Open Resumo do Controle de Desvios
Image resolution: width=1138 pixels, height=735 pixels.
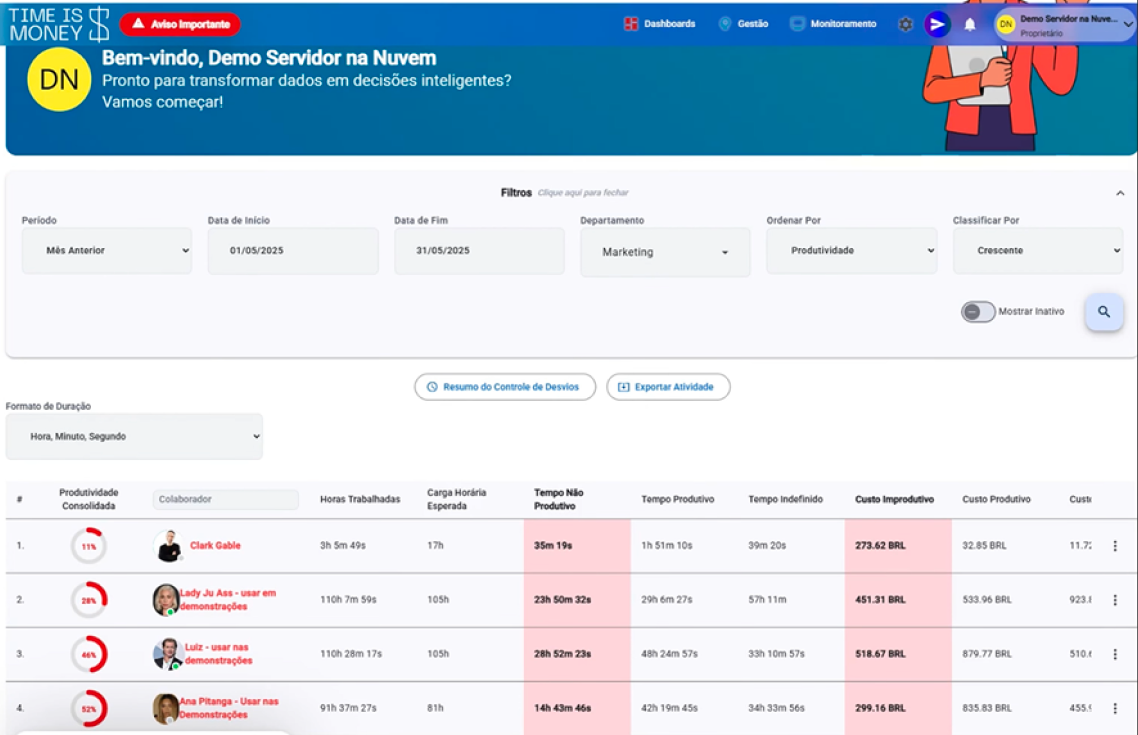point(505,387)
